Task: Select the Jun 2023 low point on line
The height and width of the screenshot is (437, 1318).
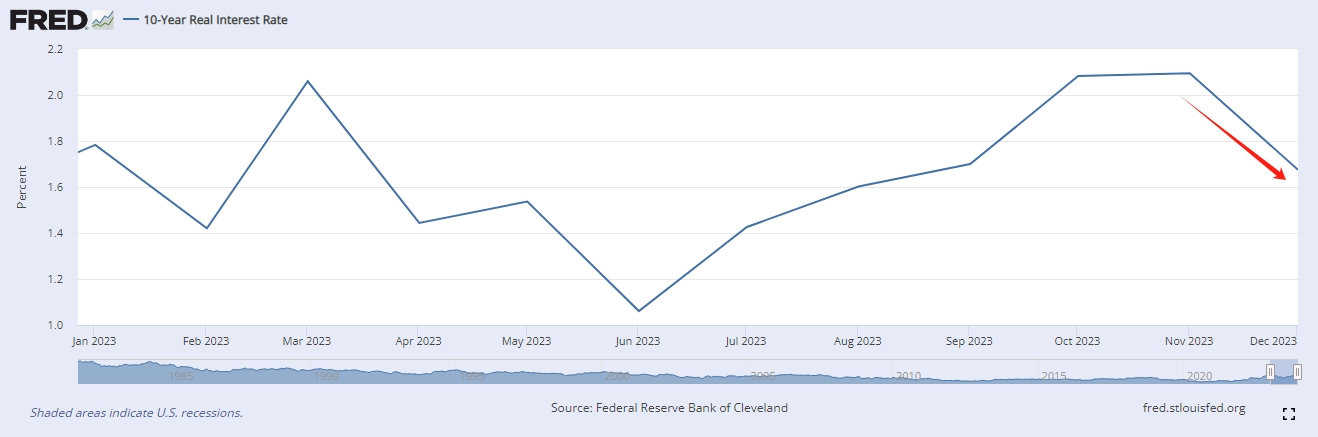Action: (x=638, y=311)
